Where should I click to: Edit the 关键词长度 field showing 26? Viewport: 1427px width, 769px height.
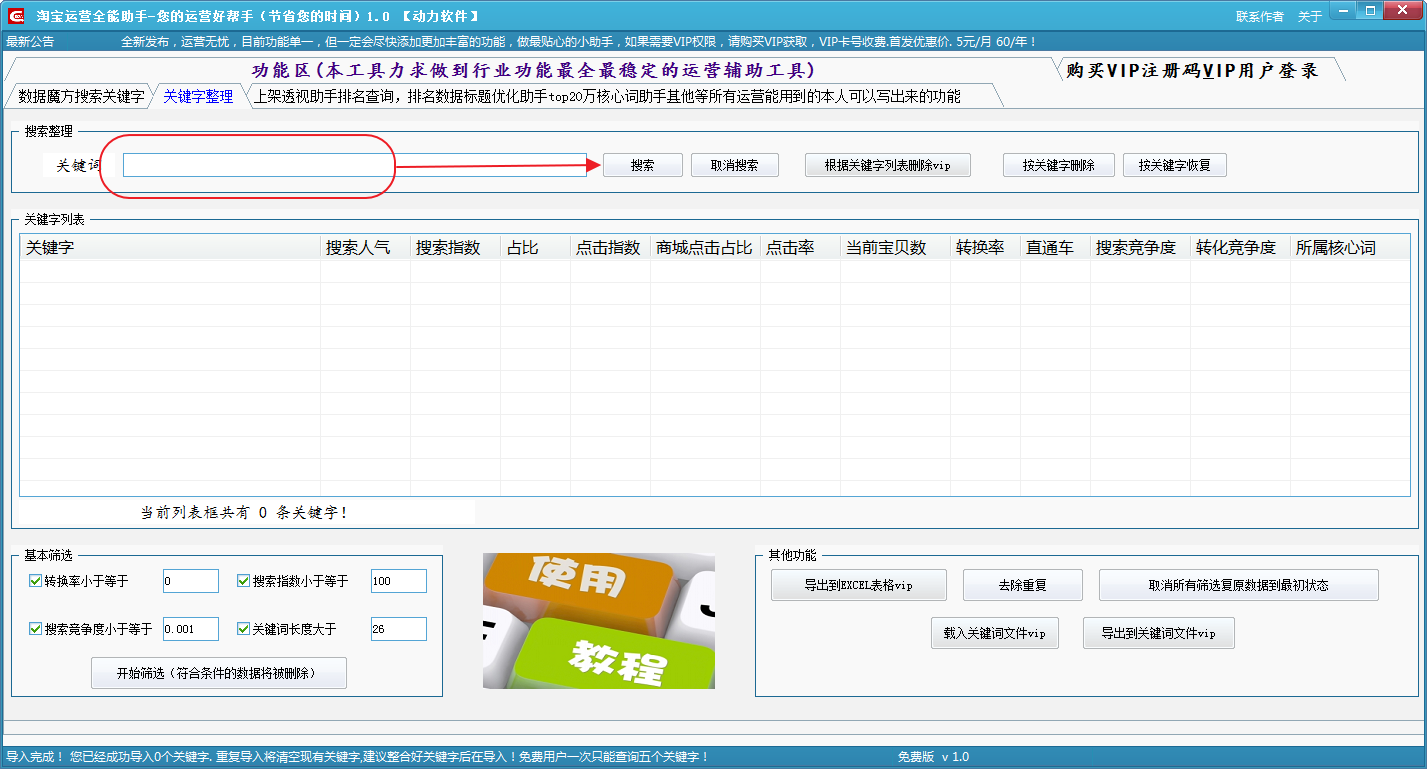click(x=398, y=629)
